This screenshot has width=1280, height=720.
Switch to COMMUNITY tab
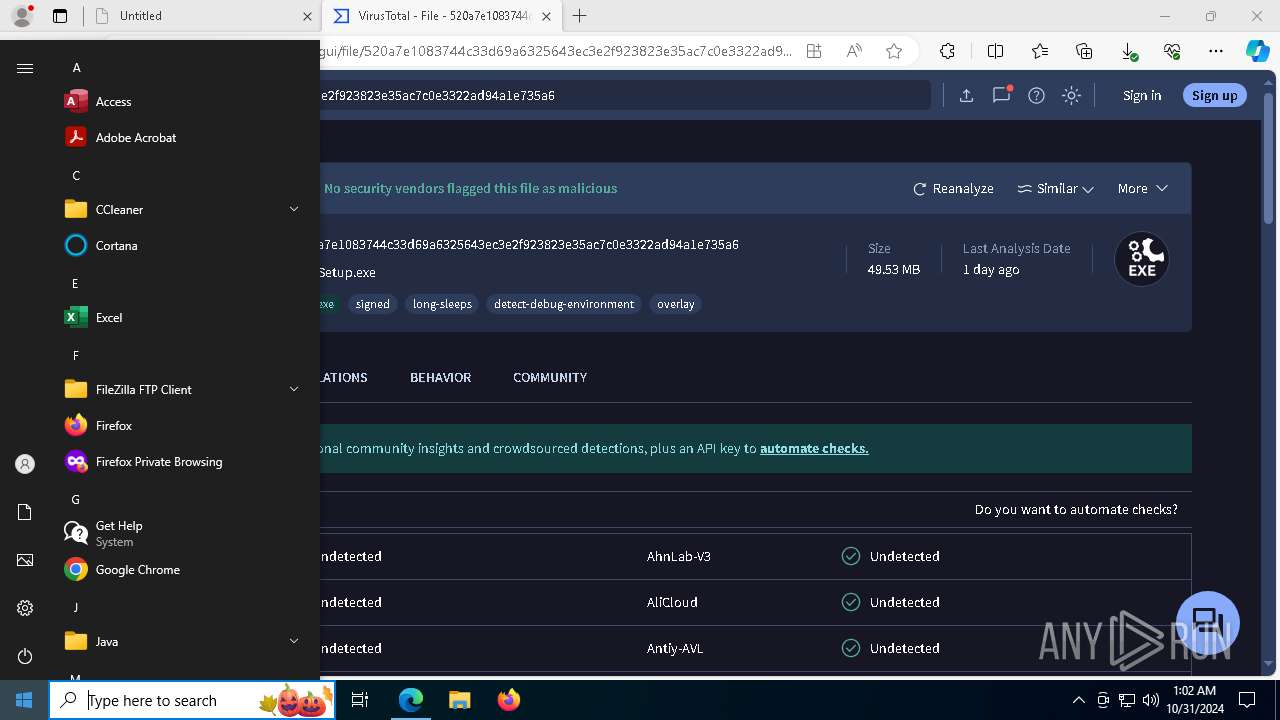(x=550, y=377)
